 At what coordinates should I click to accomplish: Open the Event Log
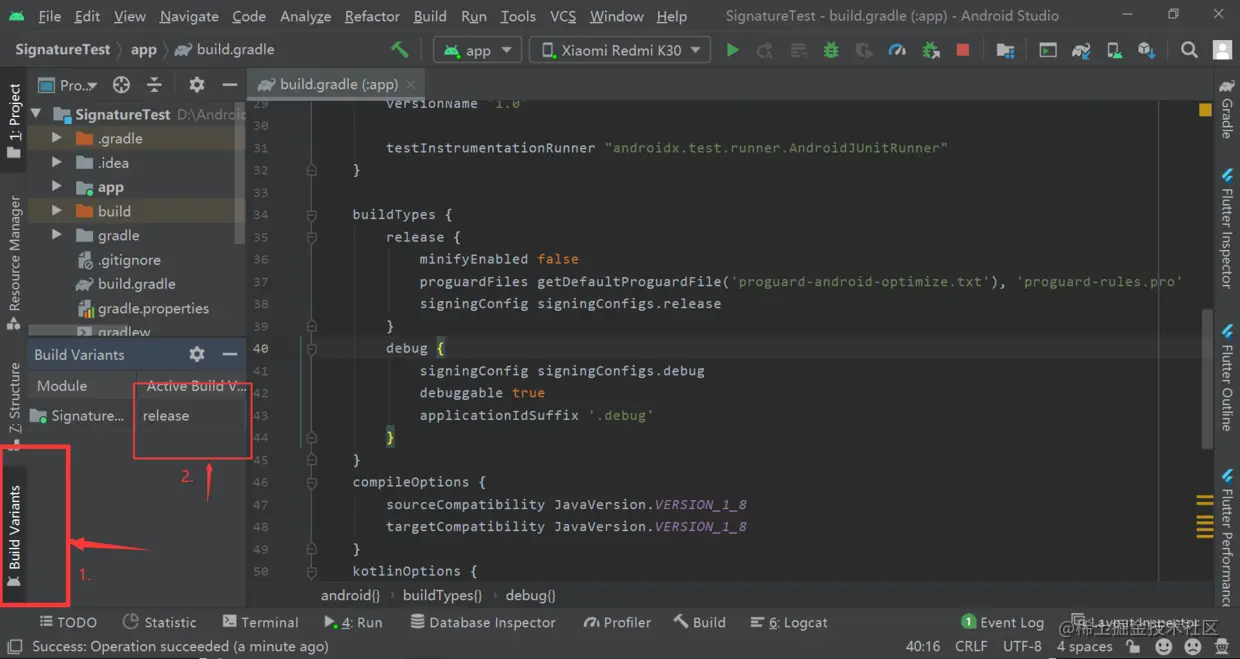[x=1003, y=622]
